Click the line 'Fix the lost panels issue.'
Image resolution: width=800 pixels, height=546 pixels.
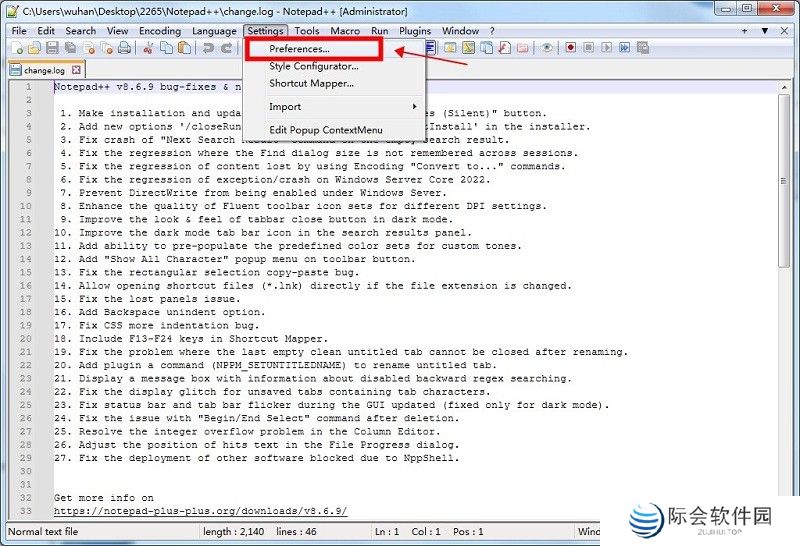(x=160, y=299)
